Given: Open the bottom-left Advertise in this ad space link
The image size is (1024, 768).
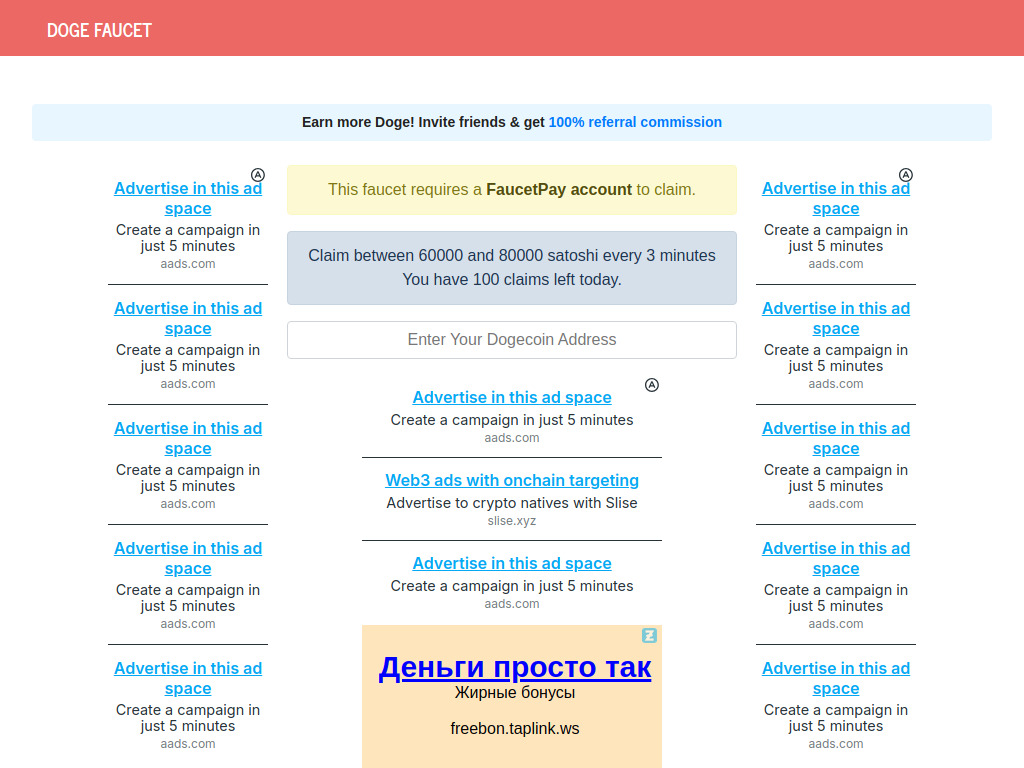Looking at the screenshot, I should tap(188, 678).
